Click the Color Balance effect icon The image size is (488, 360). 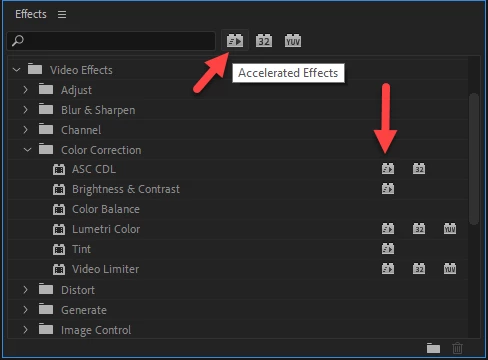pos(59,209)
